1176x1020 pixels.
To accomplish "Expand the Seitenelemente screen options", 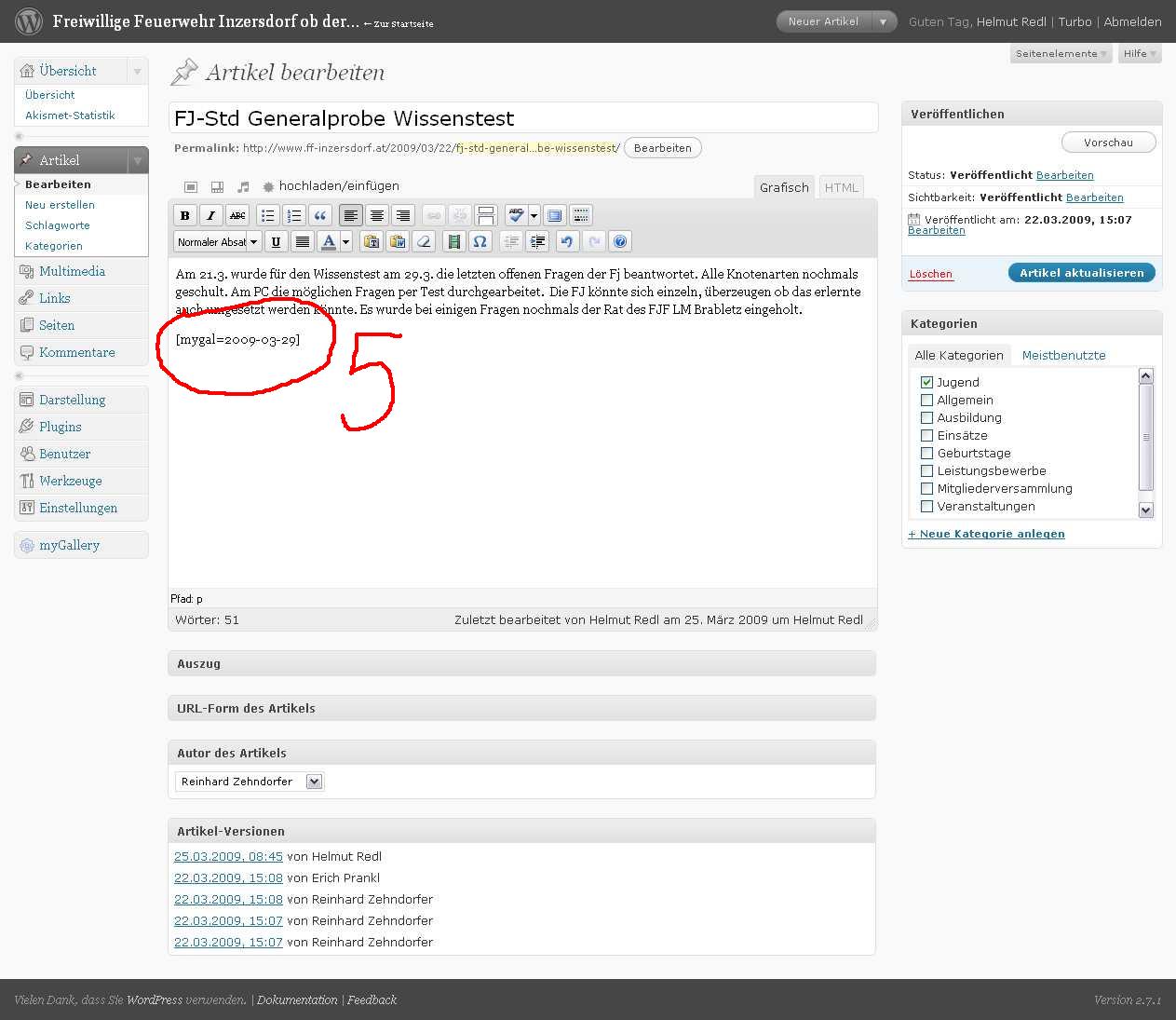I will tap(1061, 54).
